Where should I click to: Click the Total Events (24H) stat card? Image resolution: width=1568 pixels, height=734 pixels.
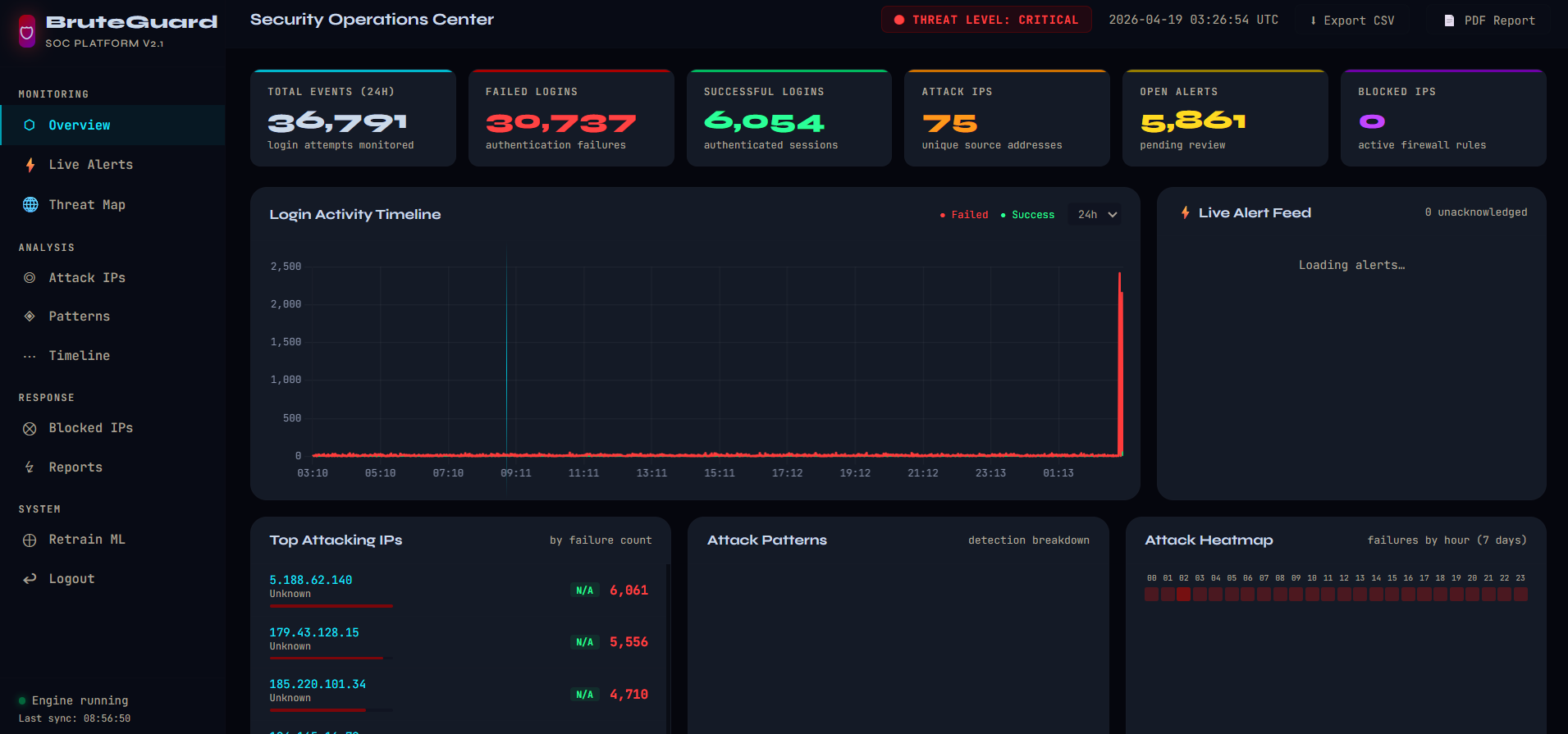[353, 118]
